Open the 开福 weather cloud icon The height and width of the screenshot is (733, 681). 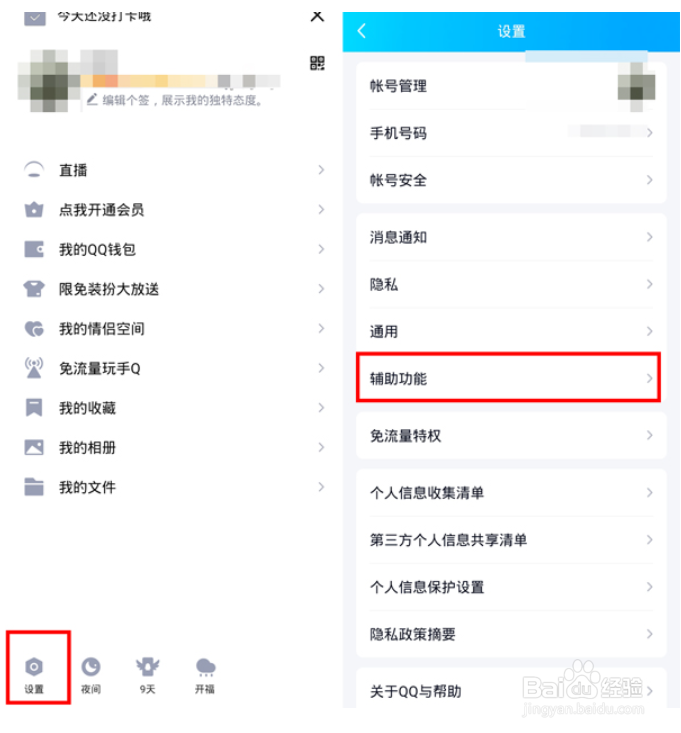tap(205, 667)
